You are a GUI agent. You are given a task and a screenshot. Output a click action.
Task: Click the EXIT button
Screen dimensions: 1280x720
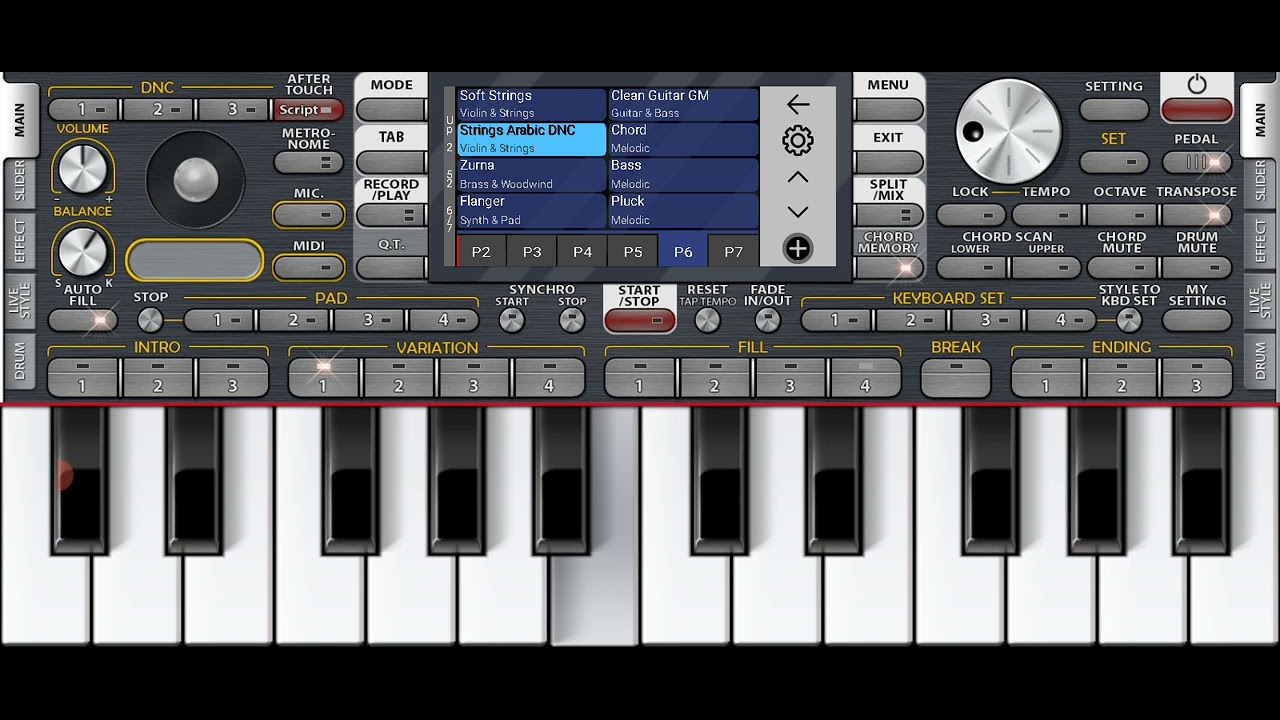click(888, 162)
